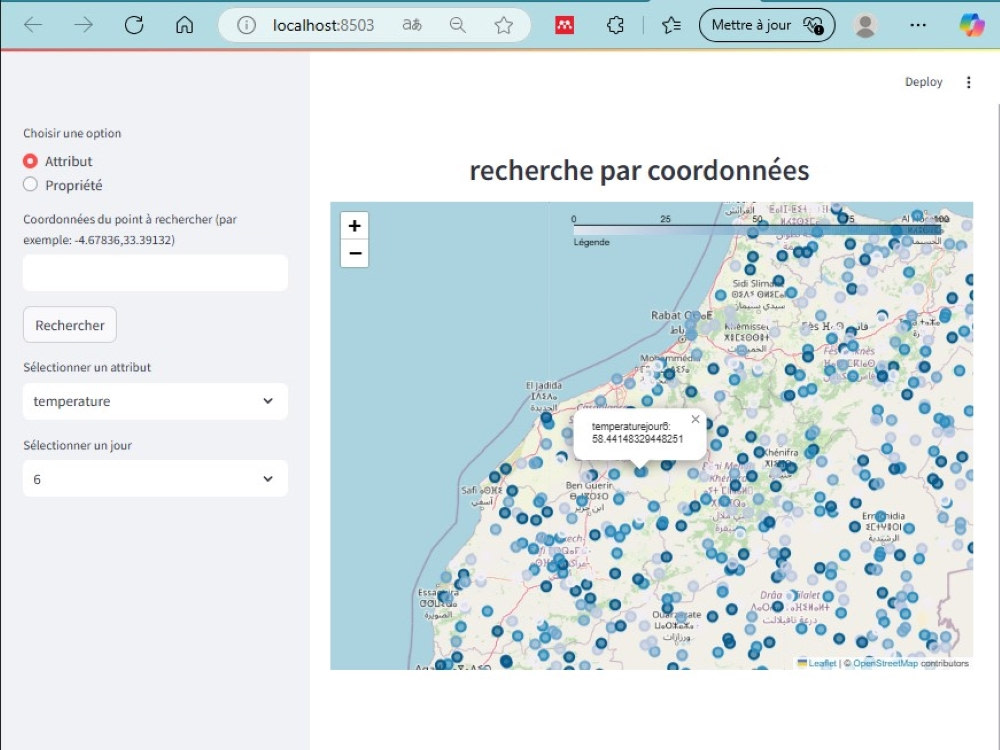The height and width of the screenshot is (750, 1000).
Task: Click the 'Légende' label on the map
Action: 591,242
